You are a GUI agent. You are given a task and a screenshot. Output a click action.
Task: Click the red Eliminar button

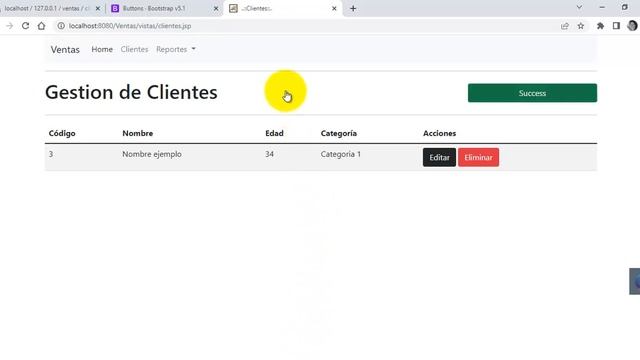(x=478, y=157)
